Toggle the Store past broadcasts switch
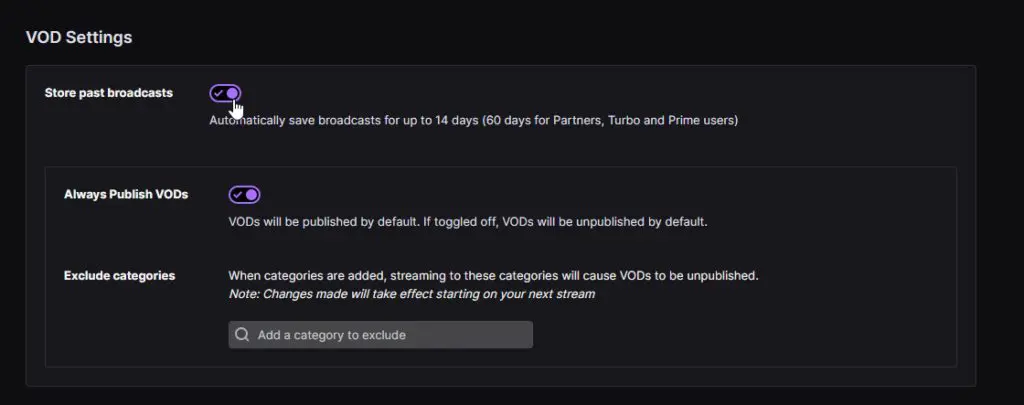This screenshot has height=405, width=1024. coord(225,93)
